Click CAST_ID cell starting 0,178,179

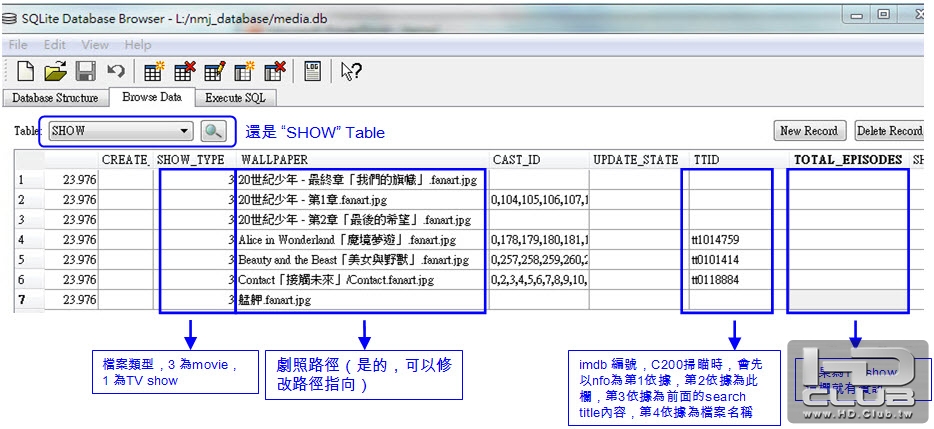click(539, 240)
